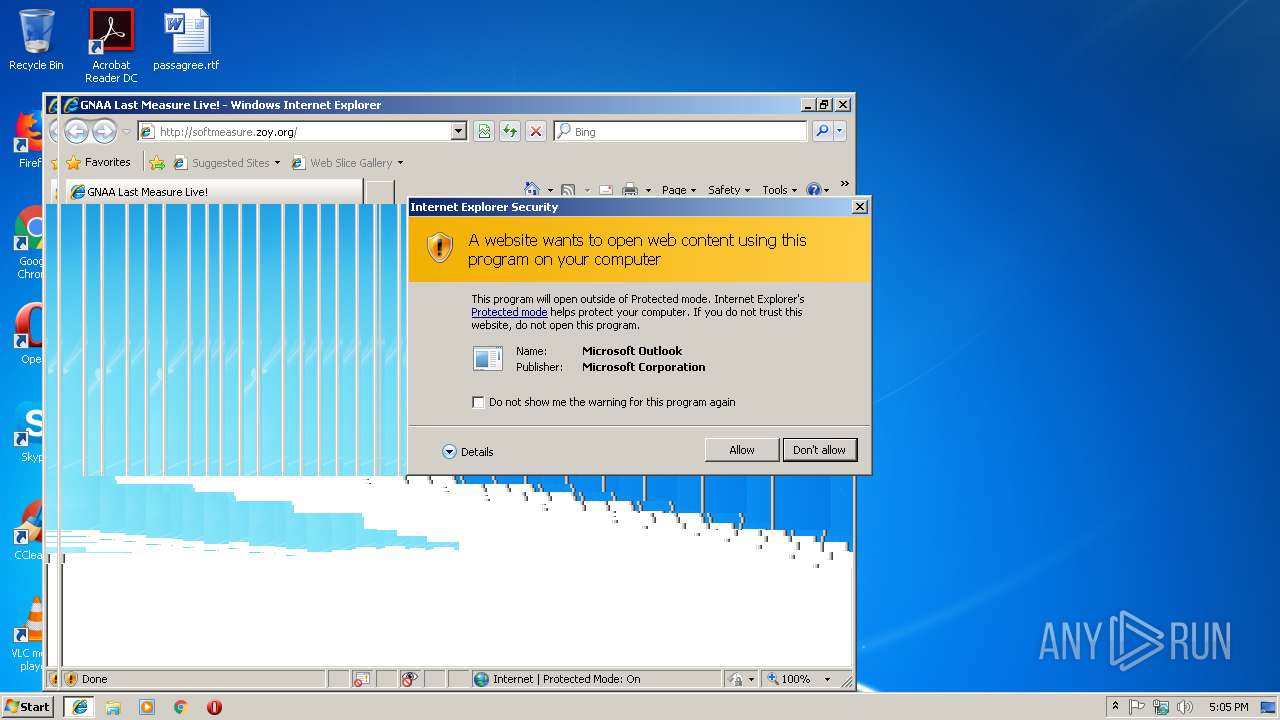The height and width of the screenshot is (720, 1280).
Task: Click 'Internet | Protected Mode: On' status zone
Action: (596, 679)
